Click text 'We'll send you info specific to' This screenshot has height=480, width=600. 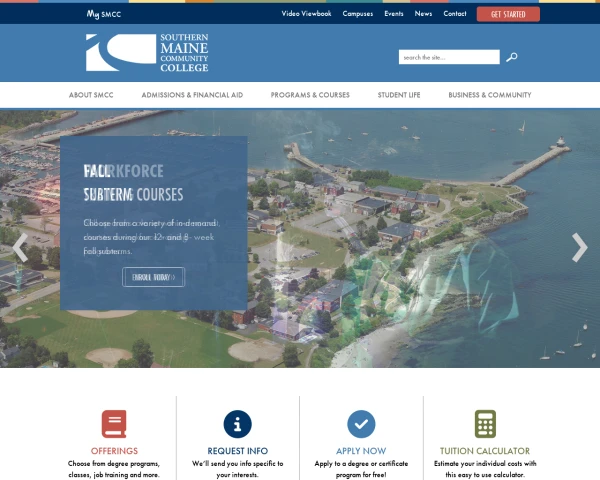(x=238, y=464)
